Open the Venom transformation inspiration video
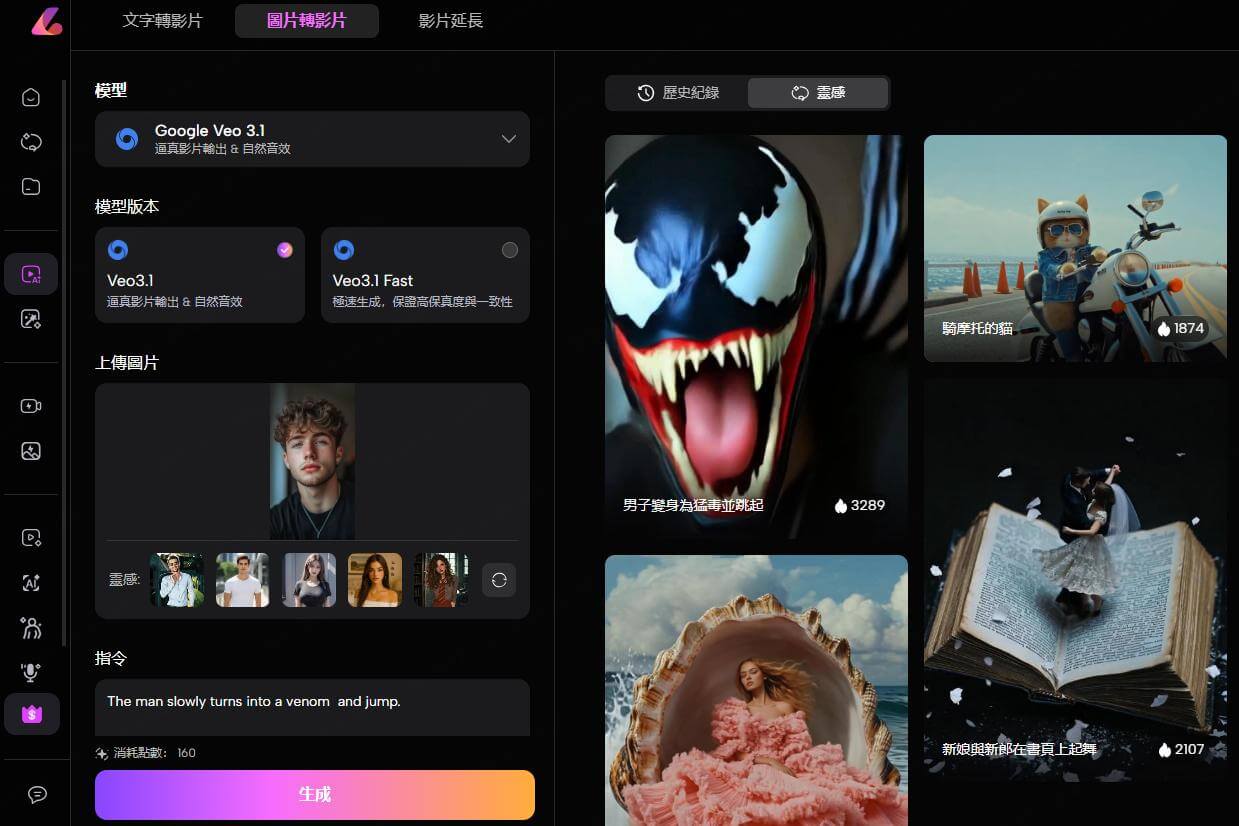Screen dimensions: 1239x826 pos(756,337)
